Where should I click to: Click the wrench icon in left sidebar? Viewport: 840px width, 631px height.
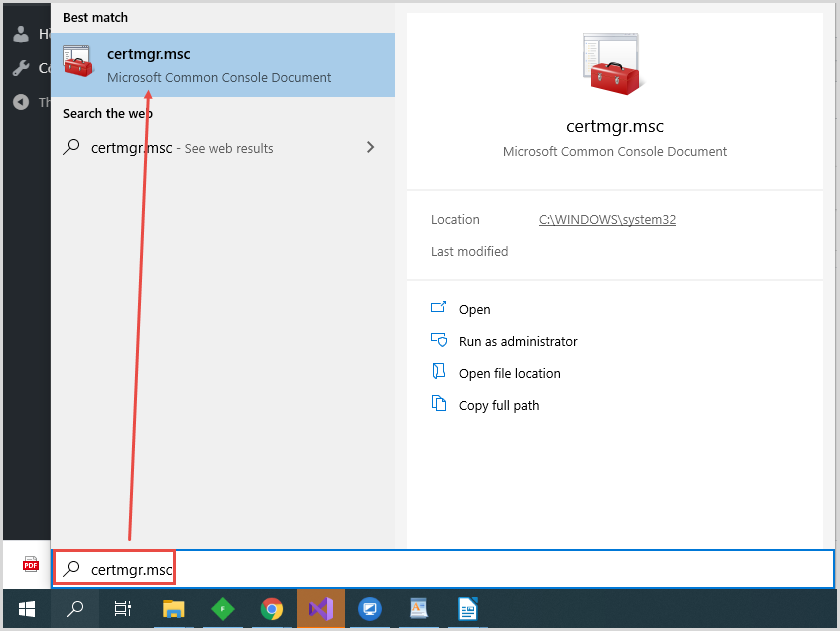click(x=21, y=68)
